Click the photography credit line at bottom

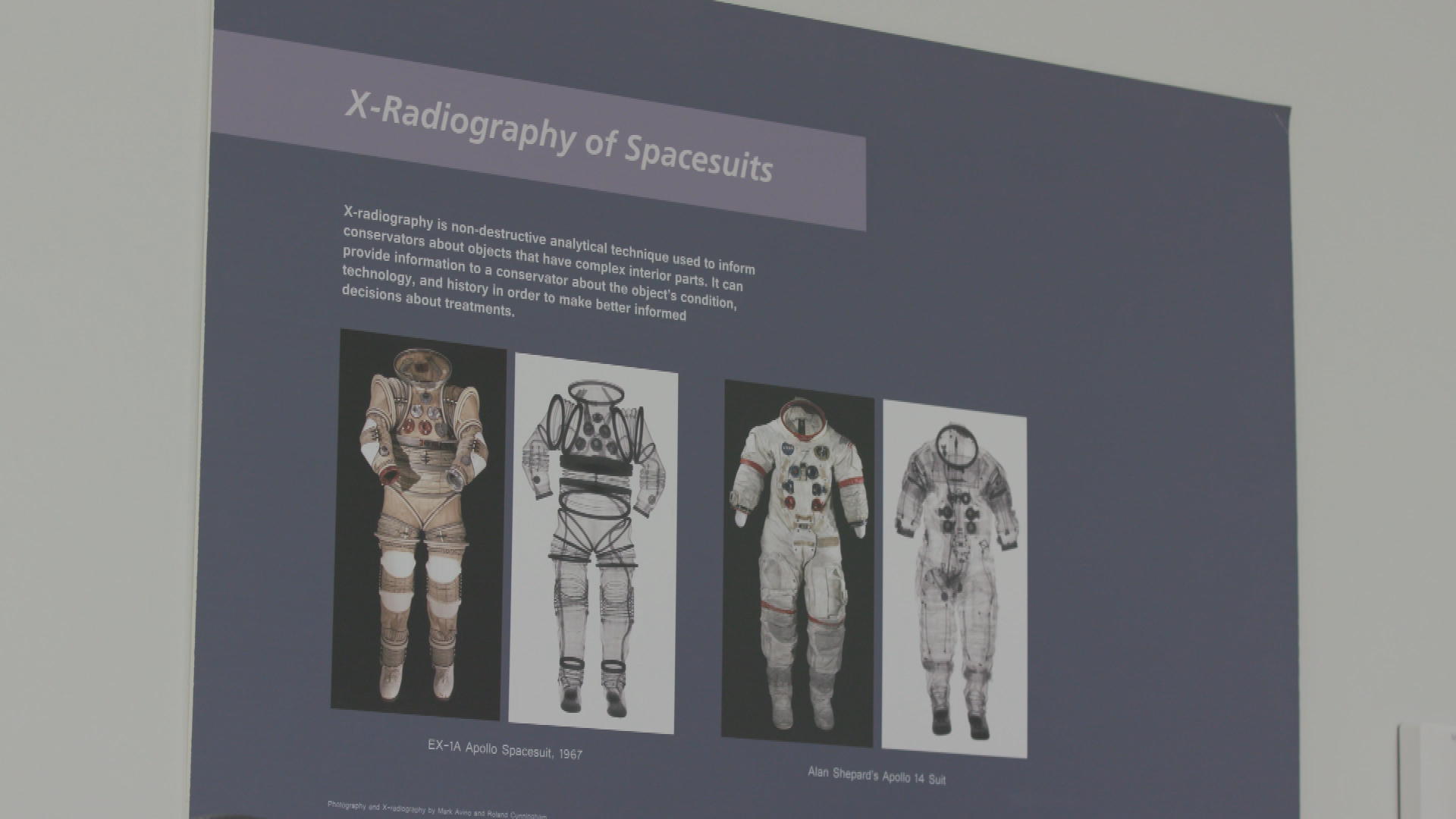point(436,809)
